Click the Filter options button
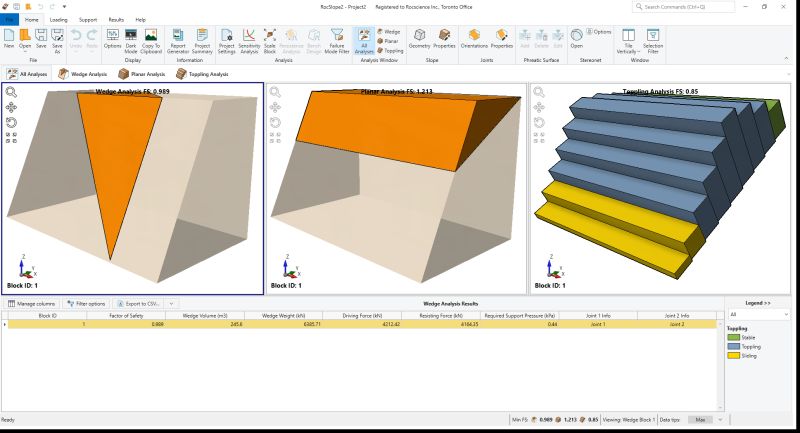The width and height of the screenshot is (800, 433). tap(86, 303)
